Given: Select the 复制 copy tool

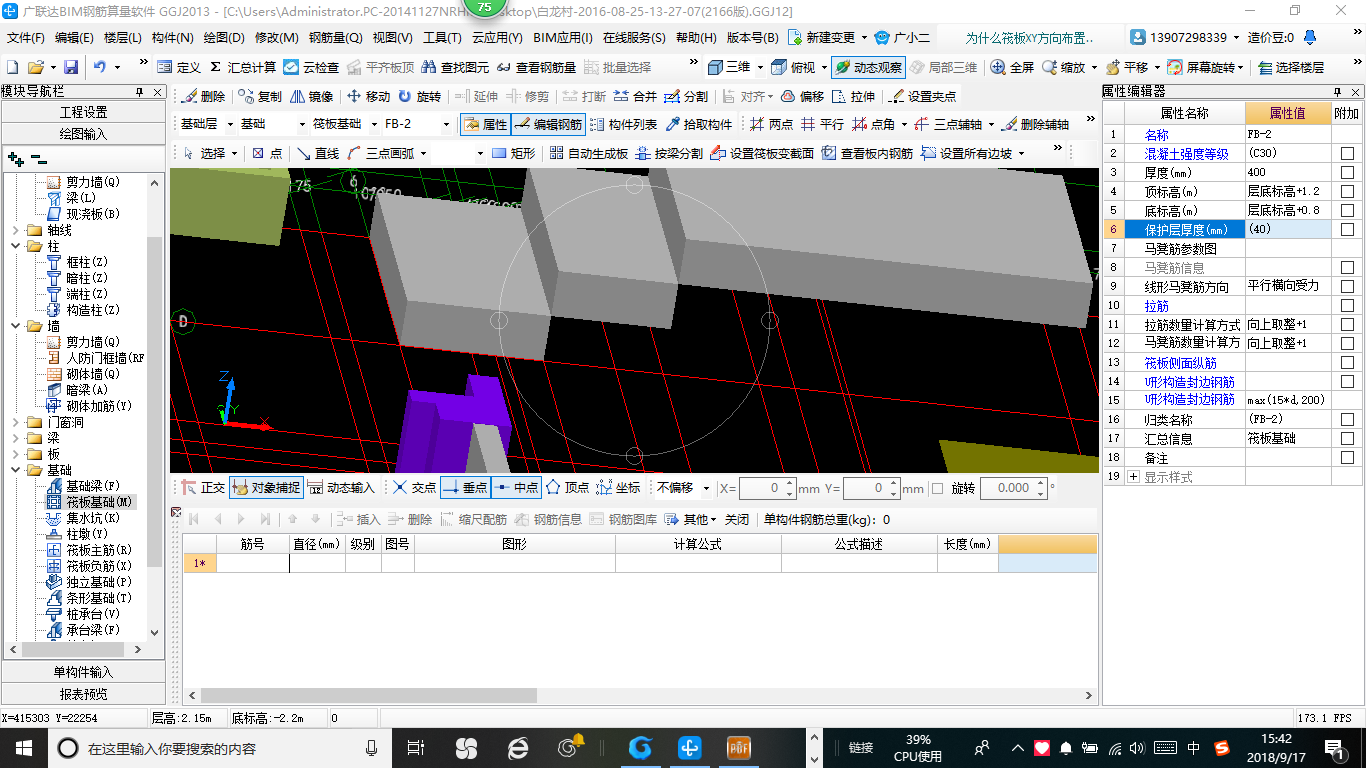Looking at the screenshot, I should click(260, 96).
